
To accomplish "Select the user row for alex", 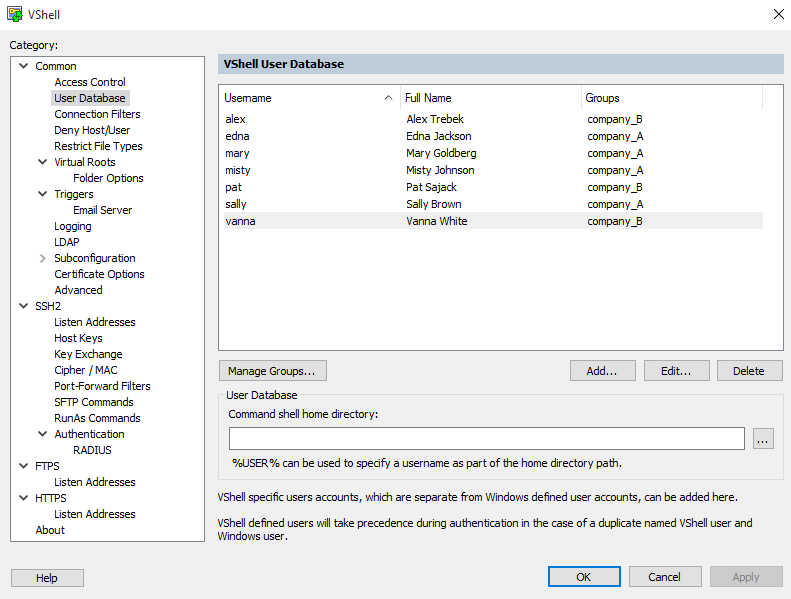I will tap(236, 119).
